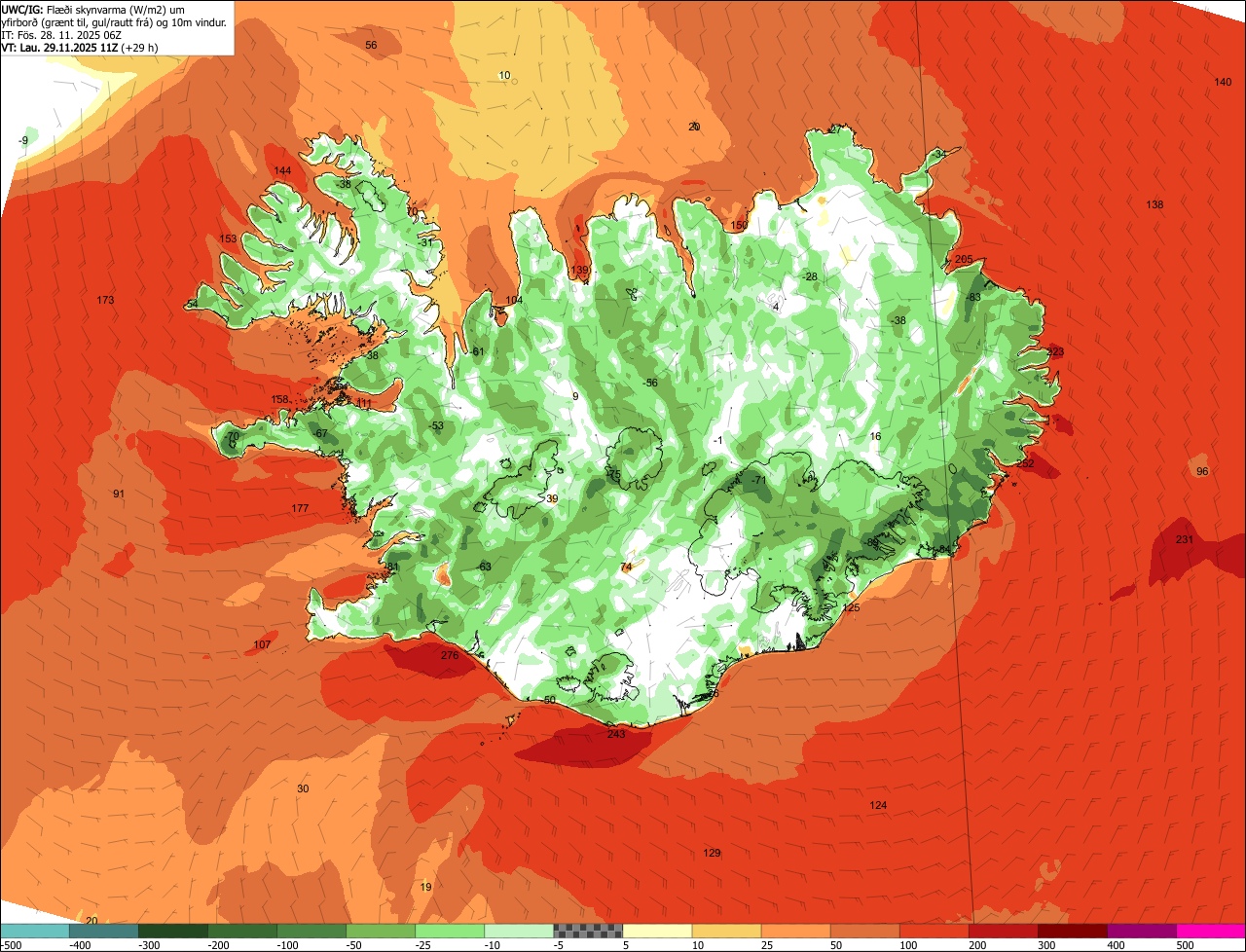The height and width of the screenshot is (952, 1246).
Task: Click the 177 value in the western bay
Action: click(300, 509)
